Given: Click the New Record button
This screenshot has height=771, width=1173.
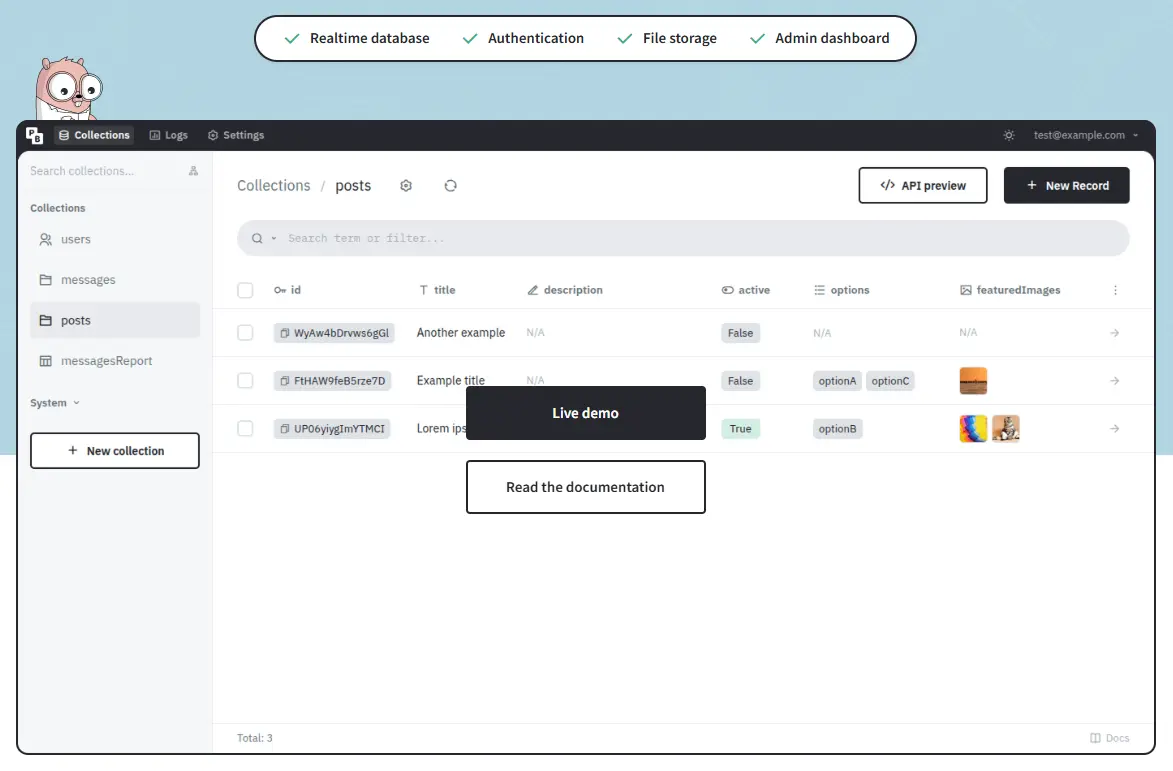Looking at the screenshot, I should pos(1066,185).
